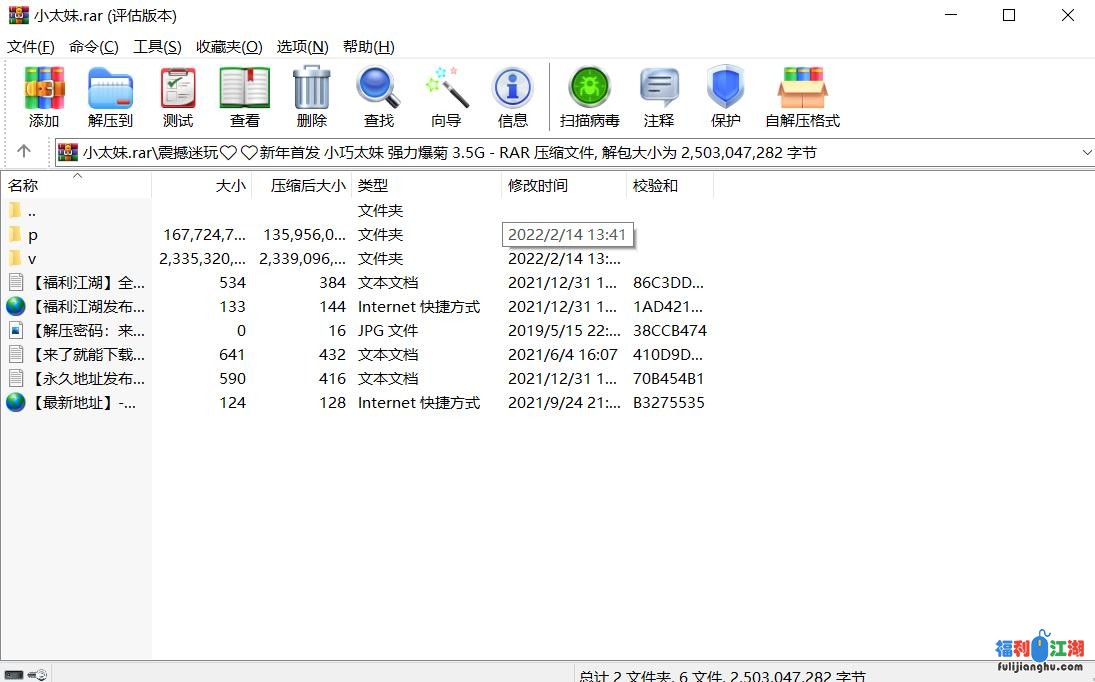
Task: Click the Add (添加) toolbar icon
Action: (x=44, y=97)
